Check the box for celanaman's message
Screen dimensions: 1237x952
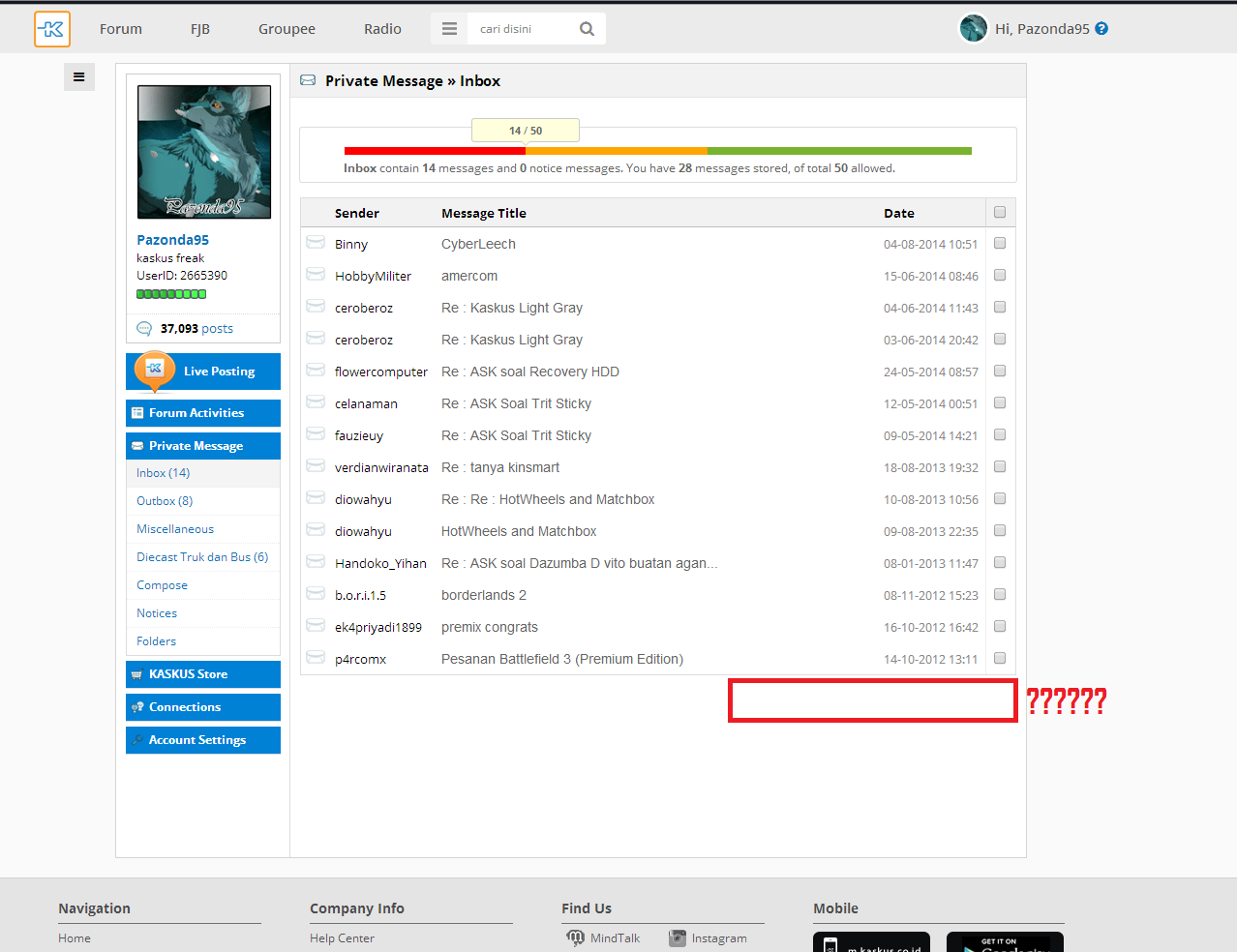tap(1000, 402)
